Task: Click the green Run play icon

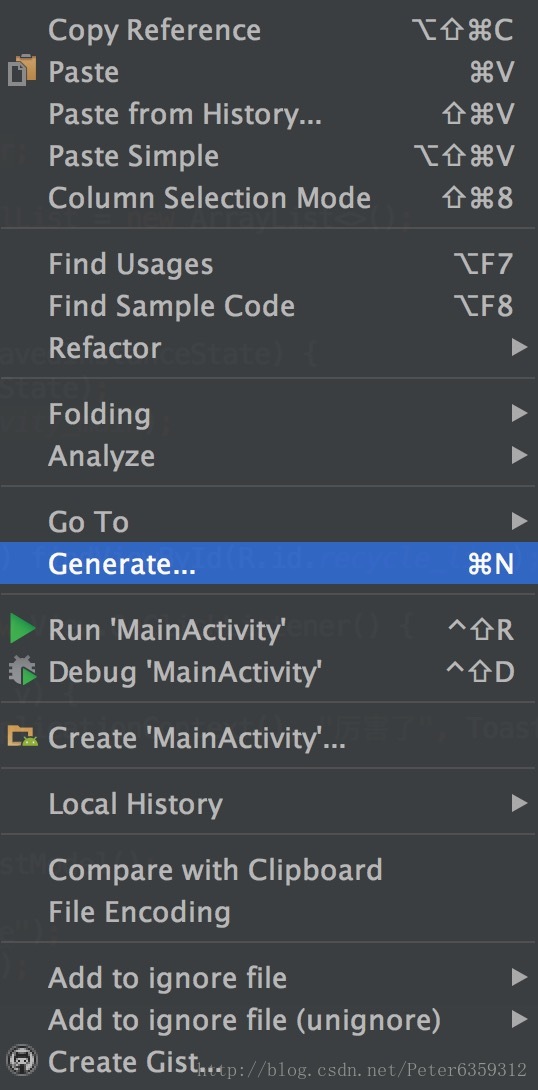Action: [x=22, y=630]
